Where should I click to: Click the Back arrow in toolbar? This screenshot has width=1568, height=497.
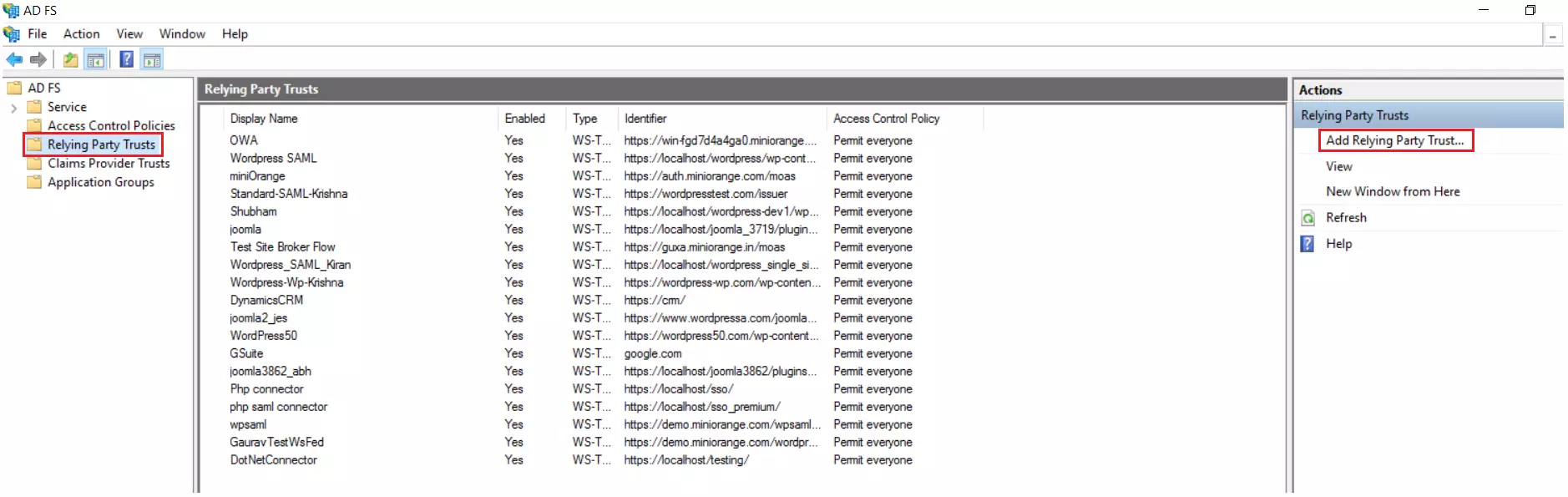coord(14,59)
